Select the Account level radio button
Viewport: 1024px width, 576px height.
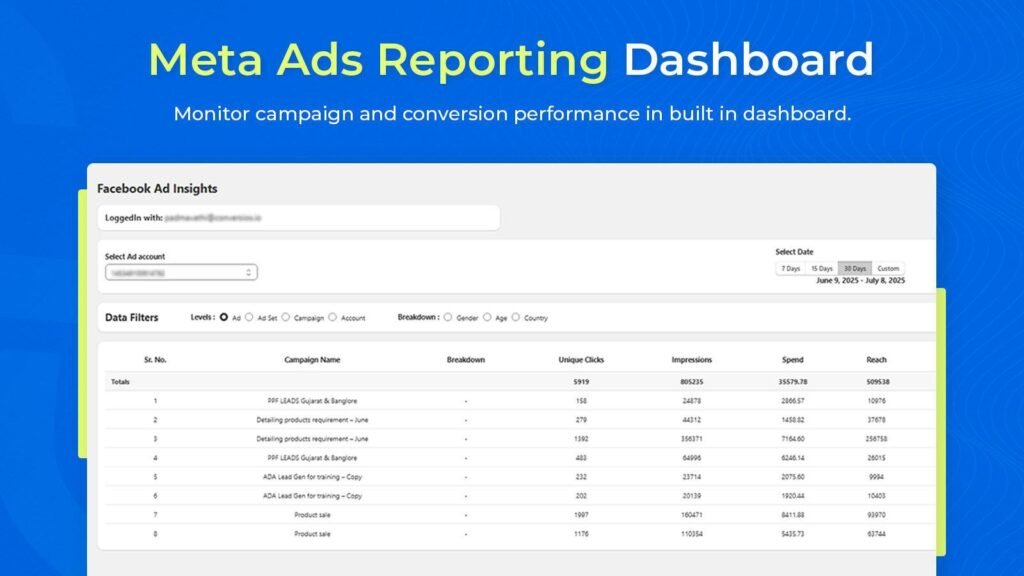(332, 317)
